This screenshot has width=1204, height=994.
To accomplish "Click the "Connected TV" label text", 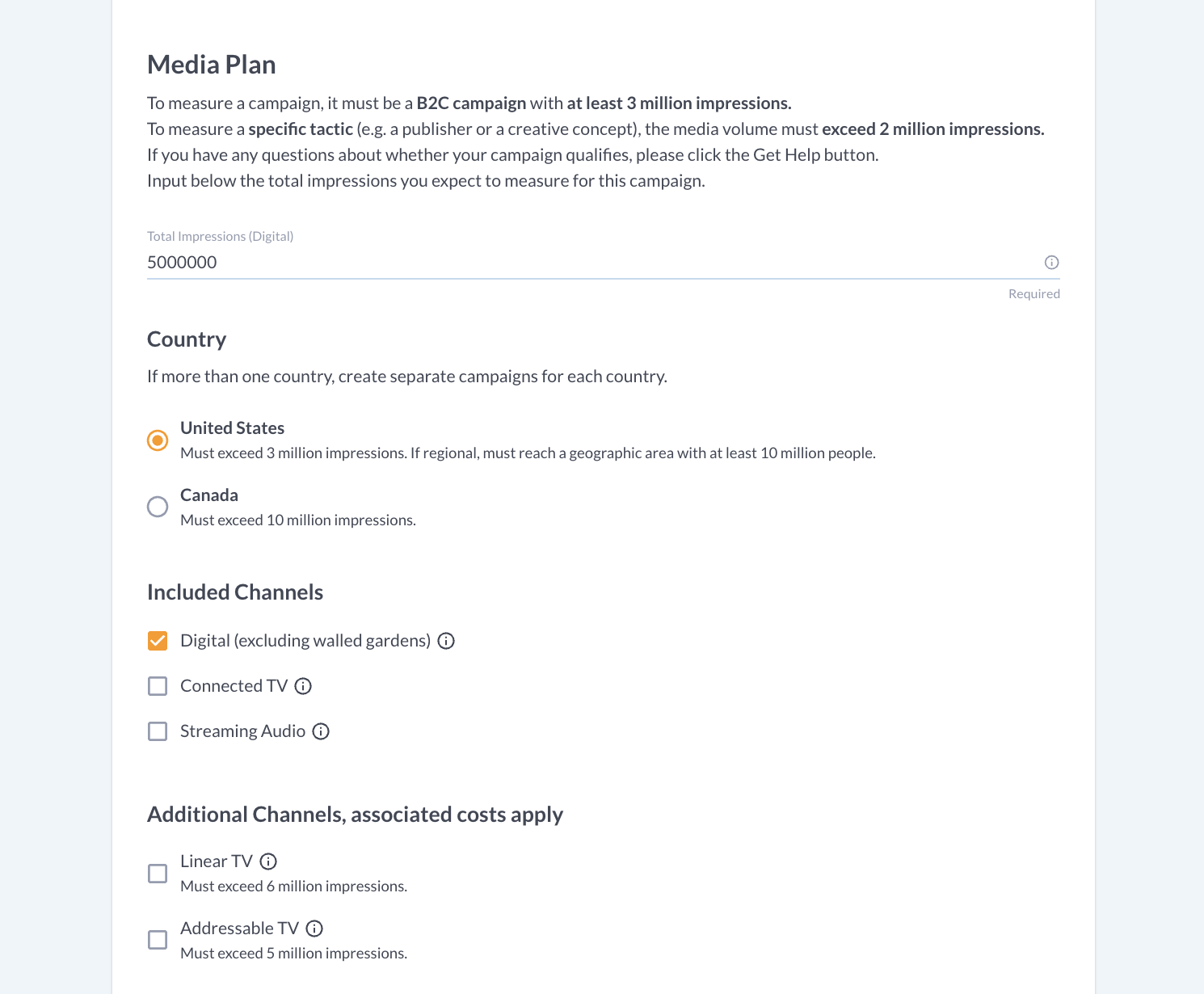I will point(234,686).
